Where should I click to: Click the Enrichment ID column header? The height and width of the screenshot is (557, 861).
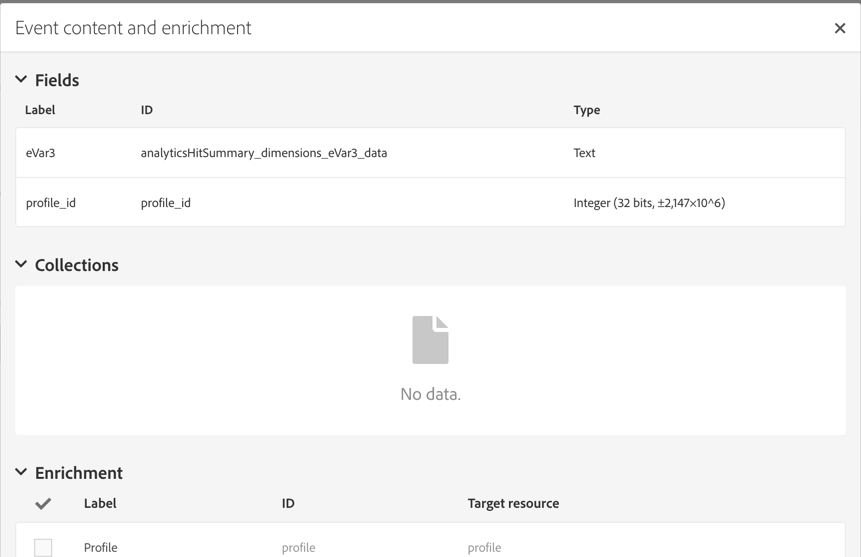click(x=288, y=504)
